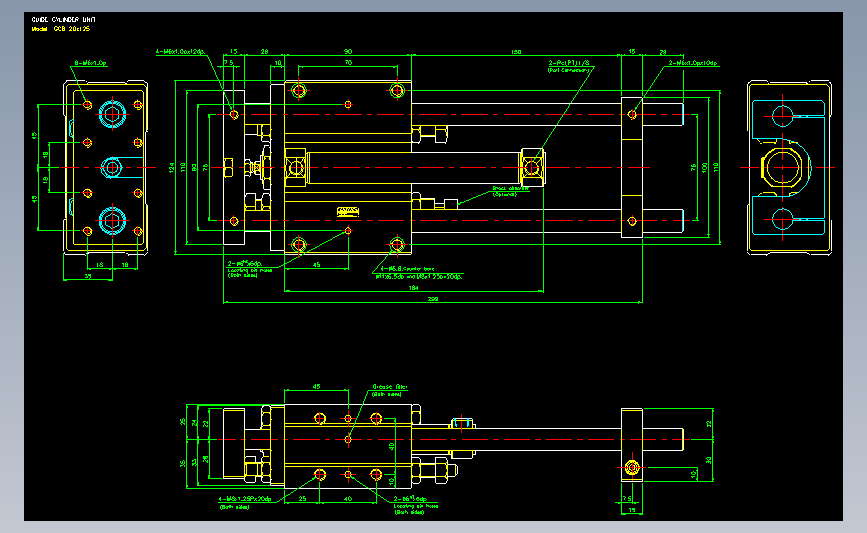Click the "35" dimension under the left end view

[x=88, y=276]
